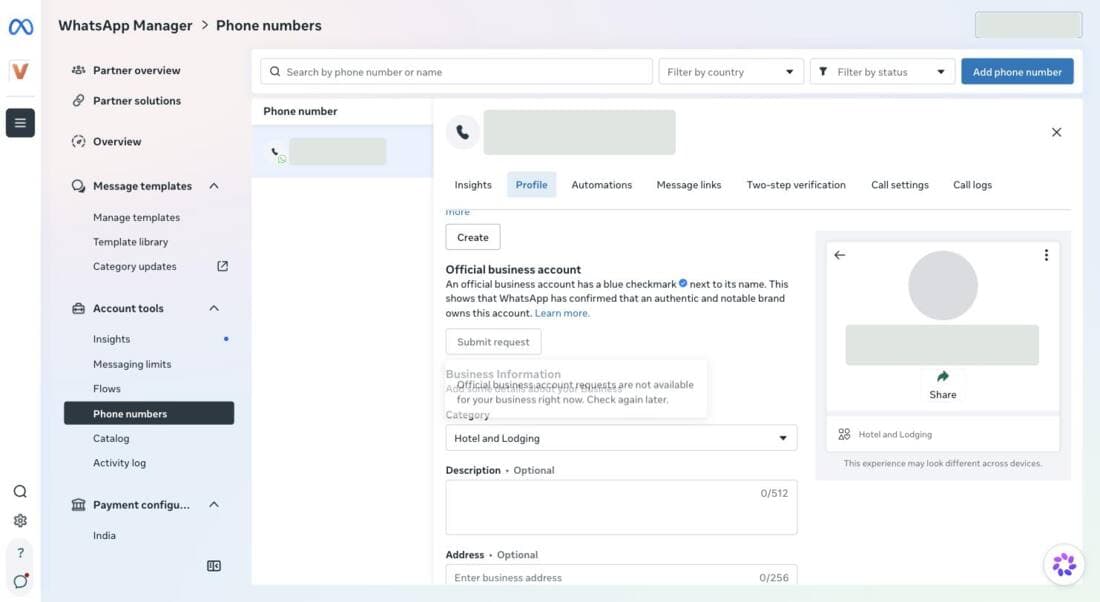Open the Call settings tab

(x=899, y=185)
